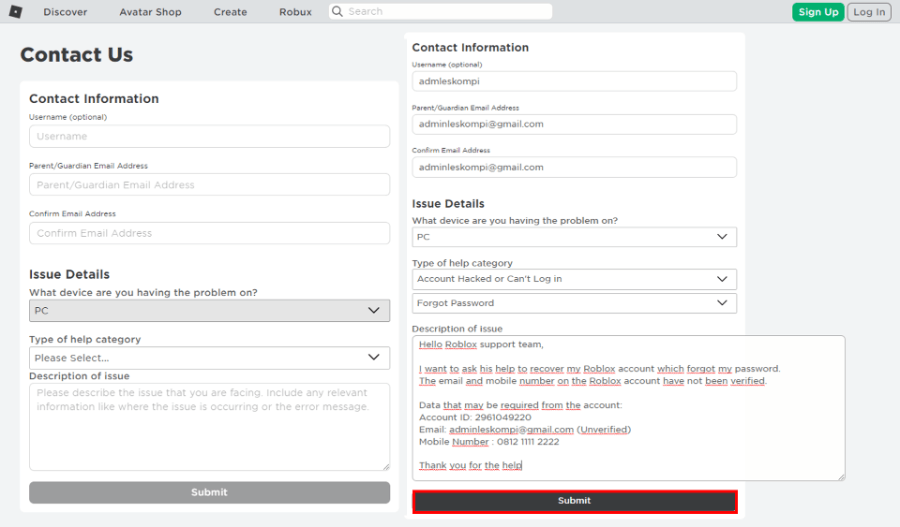This screenshot has height=527, width=900.
Task: Click the empty Parent/Guardian Email Address field
Action: (x=210, y=185)
